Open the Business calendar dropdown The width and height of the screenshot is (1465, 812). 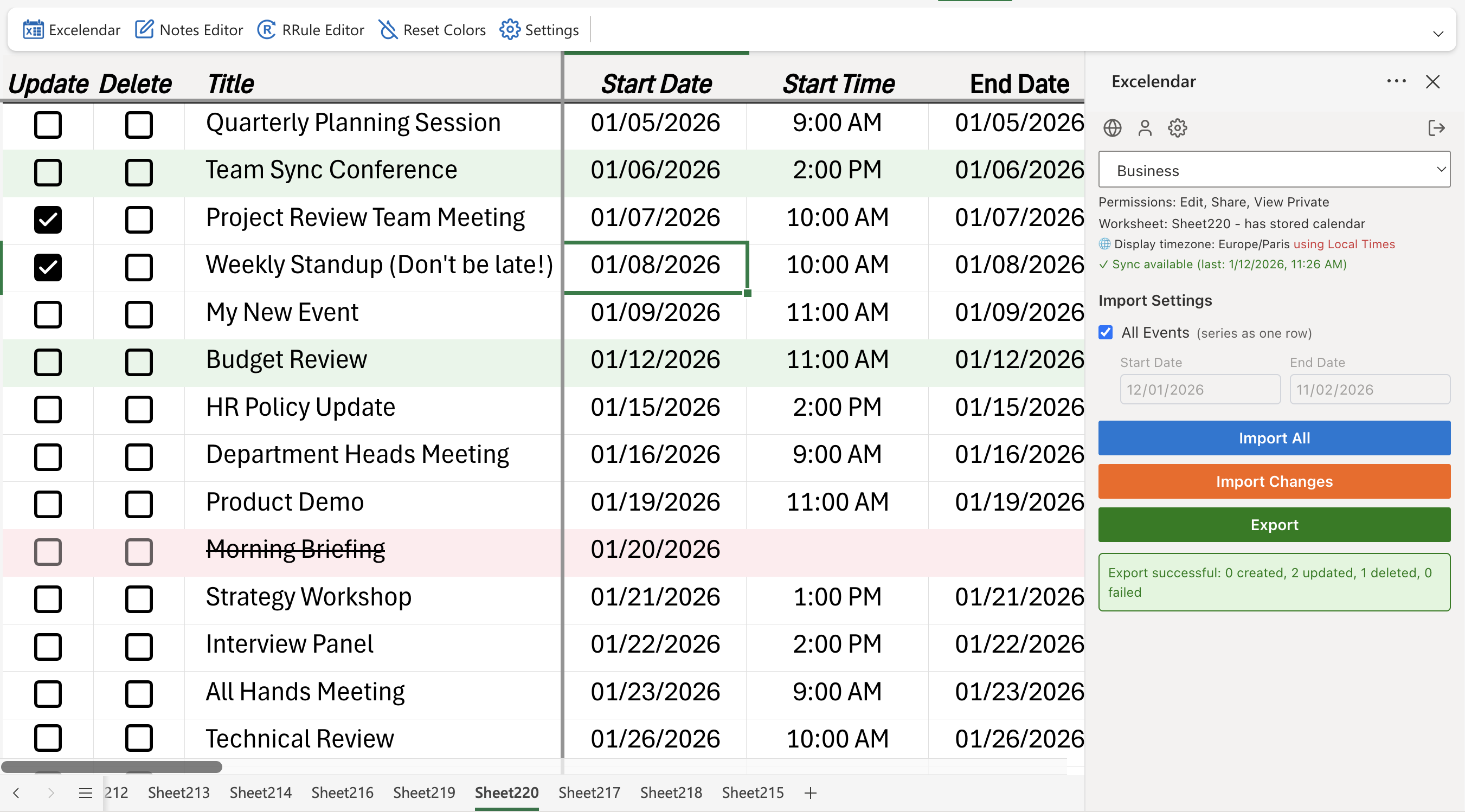coord(1274,170)
